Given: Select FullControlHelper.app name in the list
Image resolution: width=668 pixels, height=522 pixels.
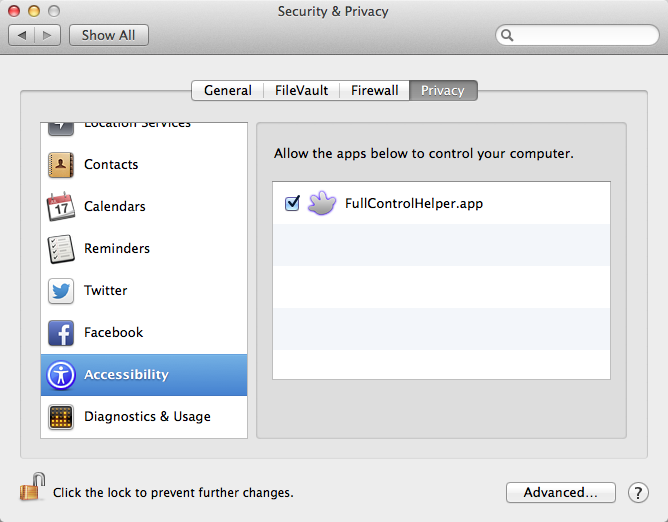Looking at the screenshot, I should pyautogui.click(x=414, y=204).
